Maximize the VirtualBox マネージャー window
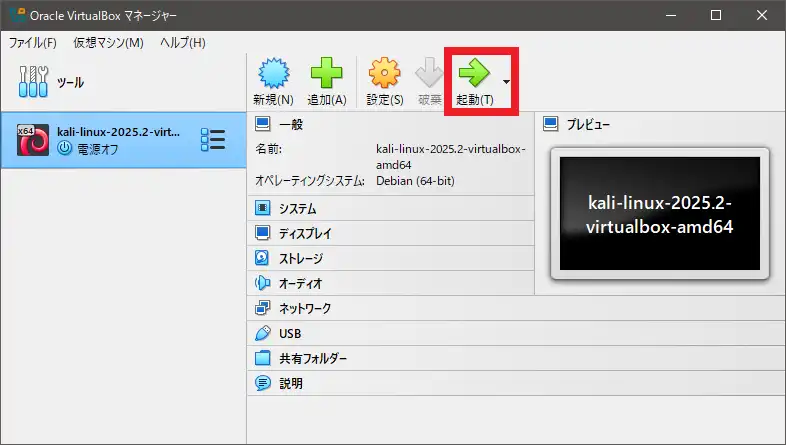The width and height of the screenshot is (786, 445). 716,15
